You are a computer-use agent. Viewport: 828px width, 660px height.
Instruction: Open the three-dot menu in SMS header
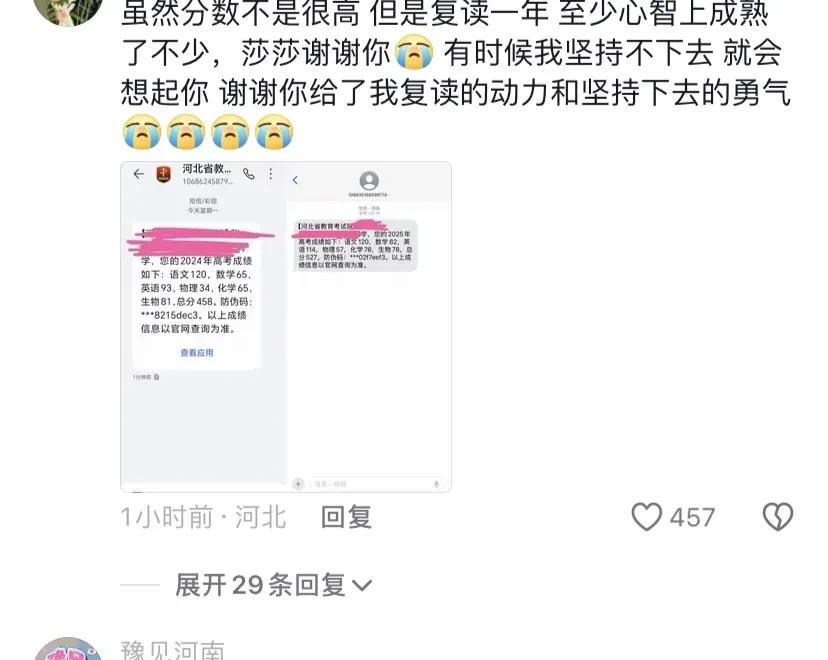coord(270,174)
